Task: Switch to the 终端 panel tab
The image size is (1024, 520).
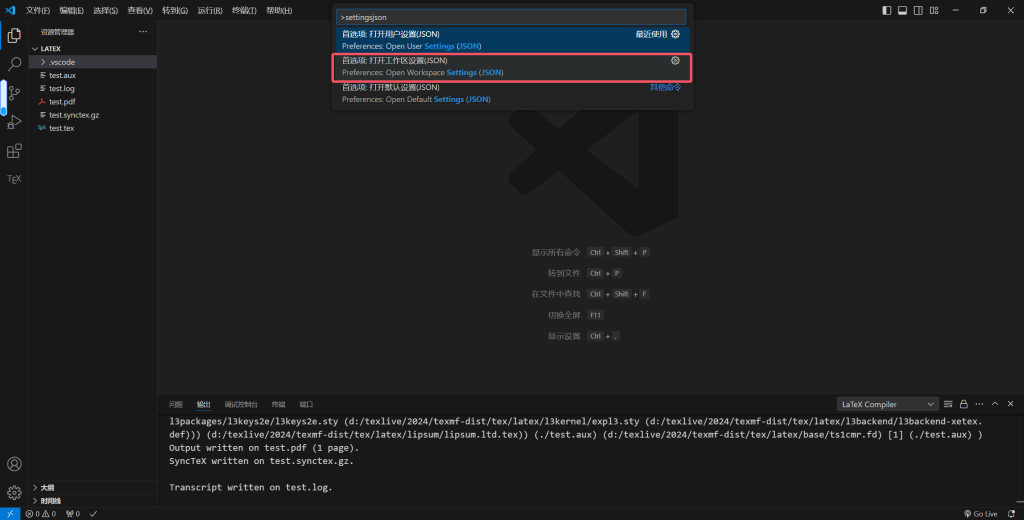Action: 278,404
